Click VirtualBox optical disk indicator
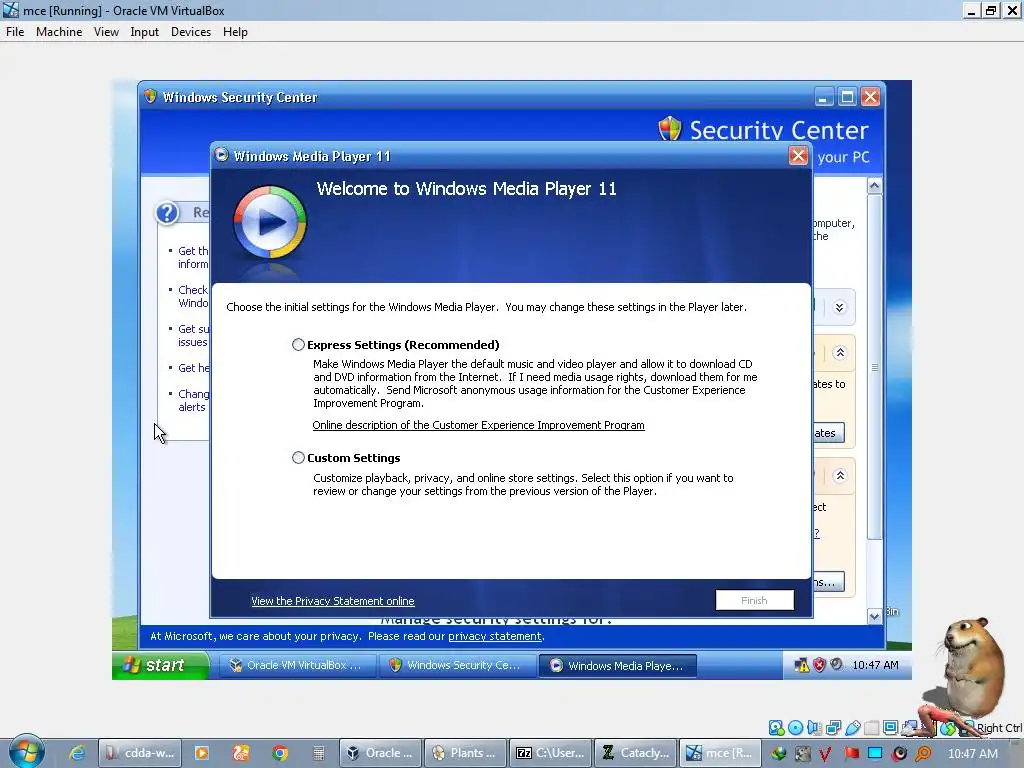Image resolution: width=1024 pixels, height=768 pixels. (795, 728)
